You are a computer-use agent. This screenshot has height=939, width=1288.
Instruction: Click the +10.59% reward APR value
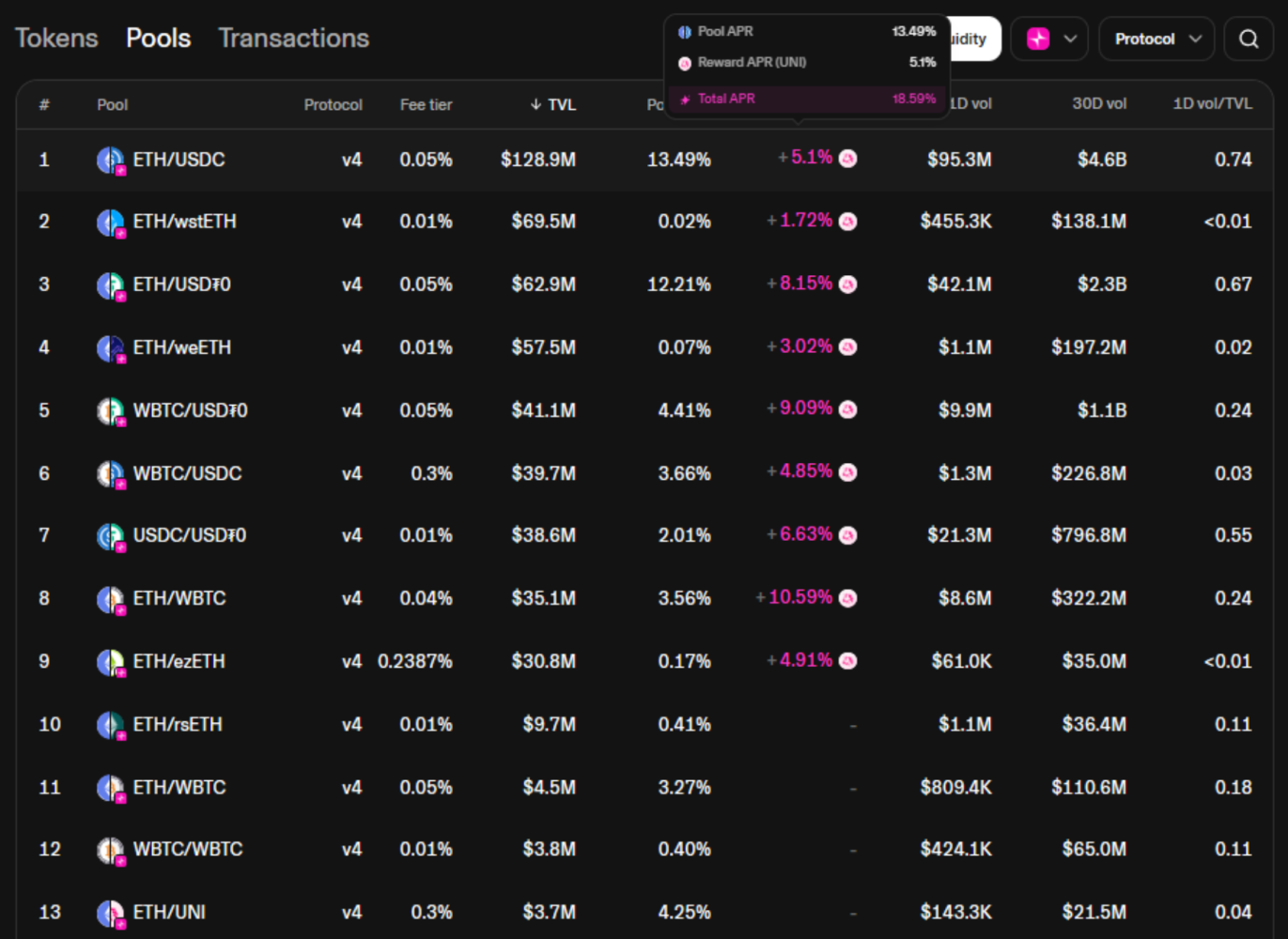pos(794,596)
